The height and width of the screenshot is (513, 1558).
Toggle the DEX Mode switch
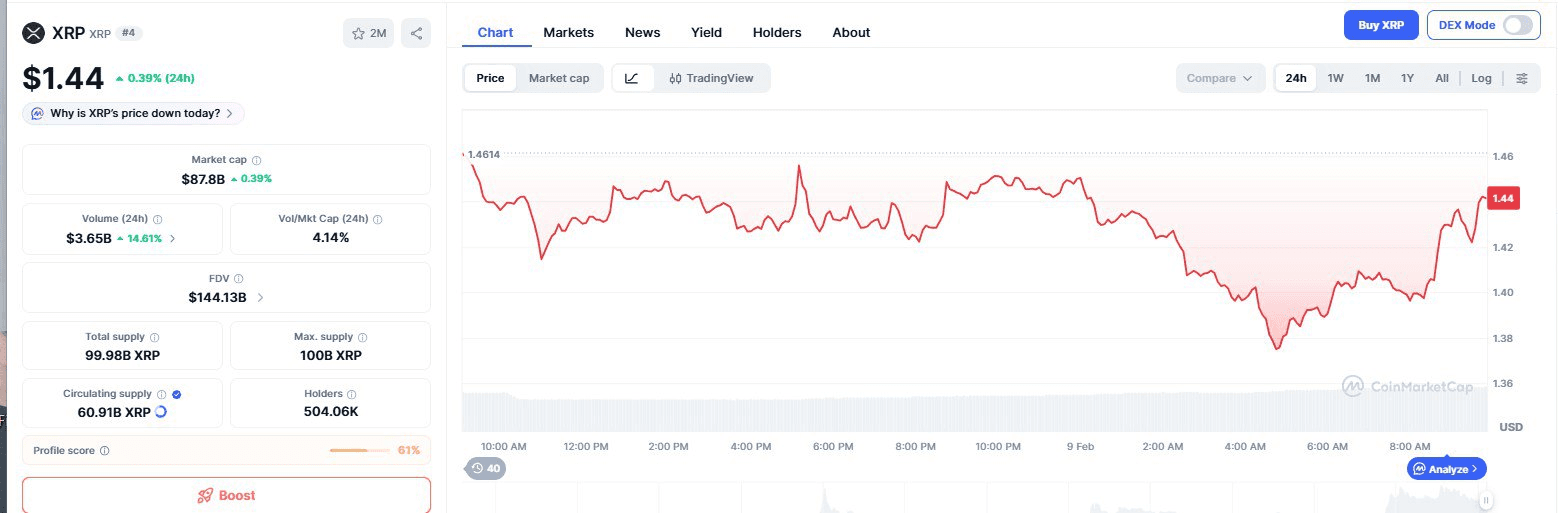(1516, 25)
